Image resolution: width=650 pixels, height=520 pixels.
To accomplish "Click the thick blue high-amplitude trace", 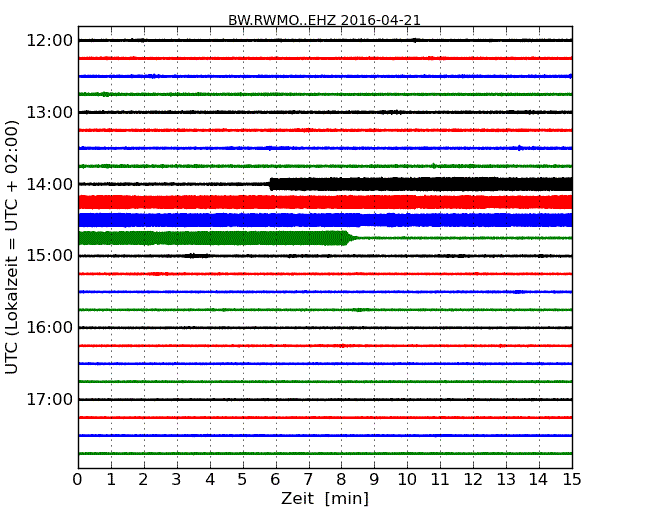I will tap(325, 220).
